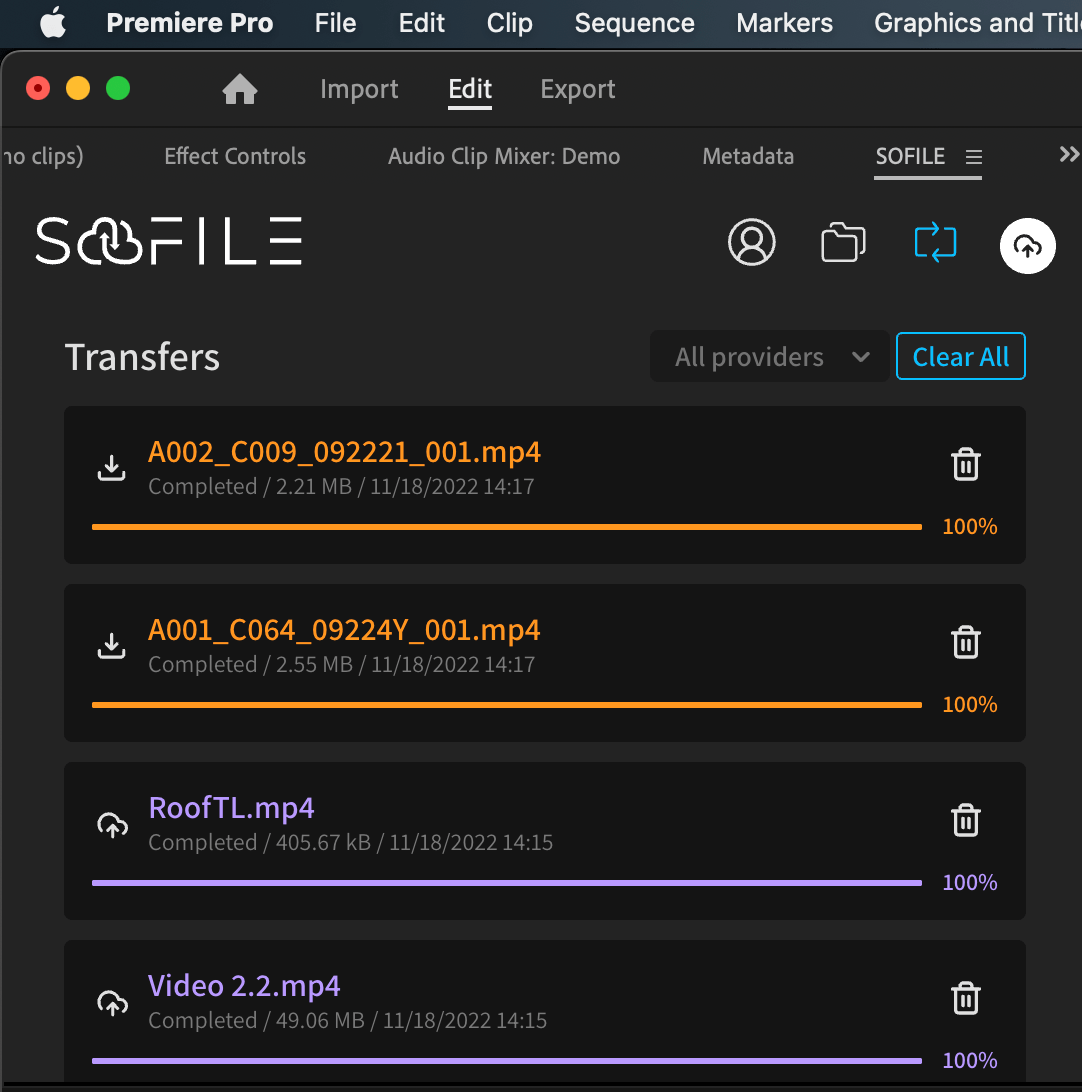
Task: Go to the Premiere Pro home icon
Action: (240, 90)
